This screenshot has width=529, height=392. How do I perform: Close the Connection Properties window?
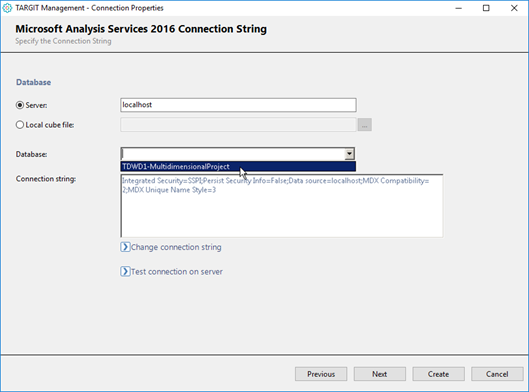click(x=514, y=8)
